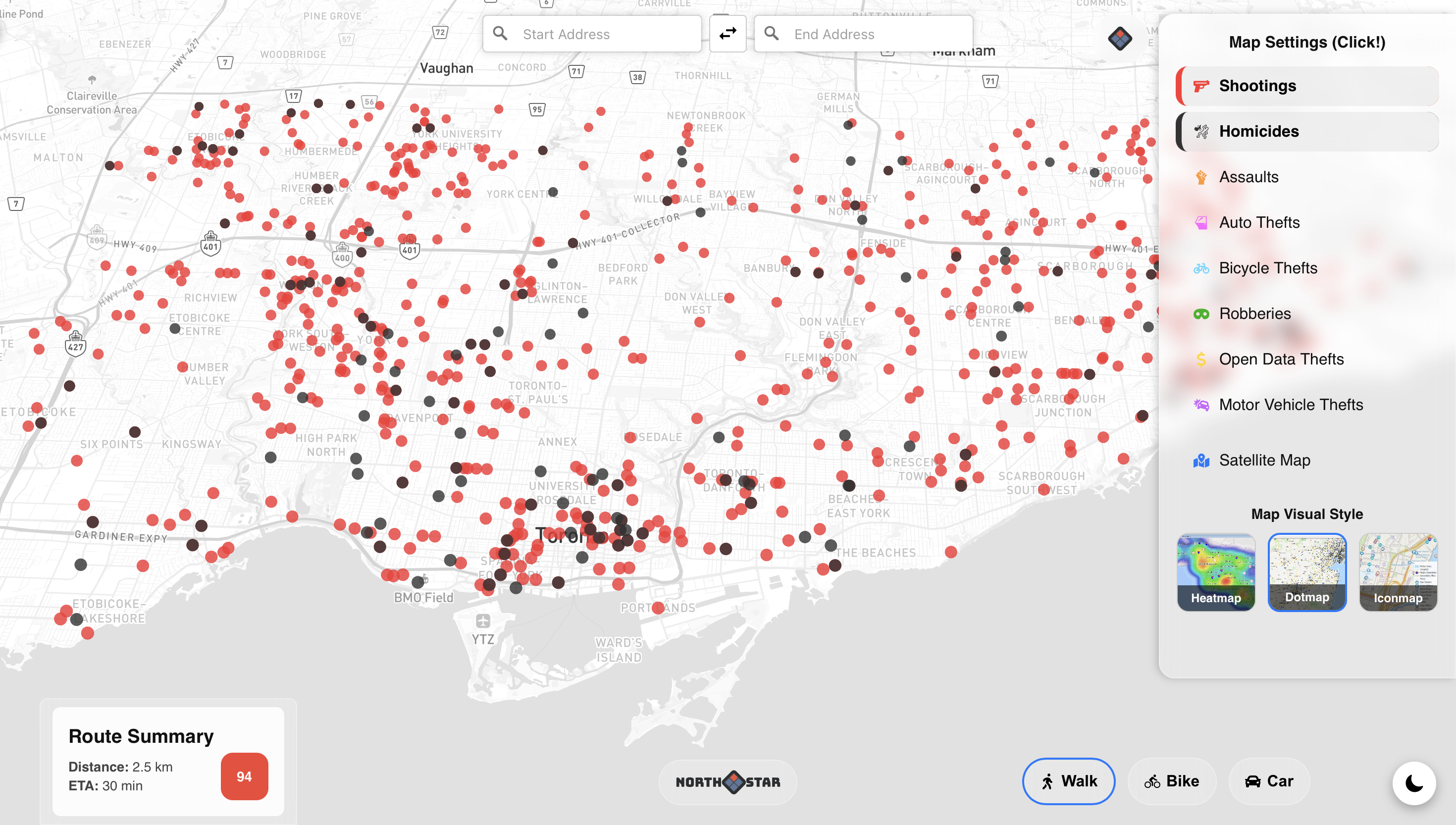Click the Open Data Thefts dollar icon
The image size is (1456, 825).
[x=1201, y=359]
